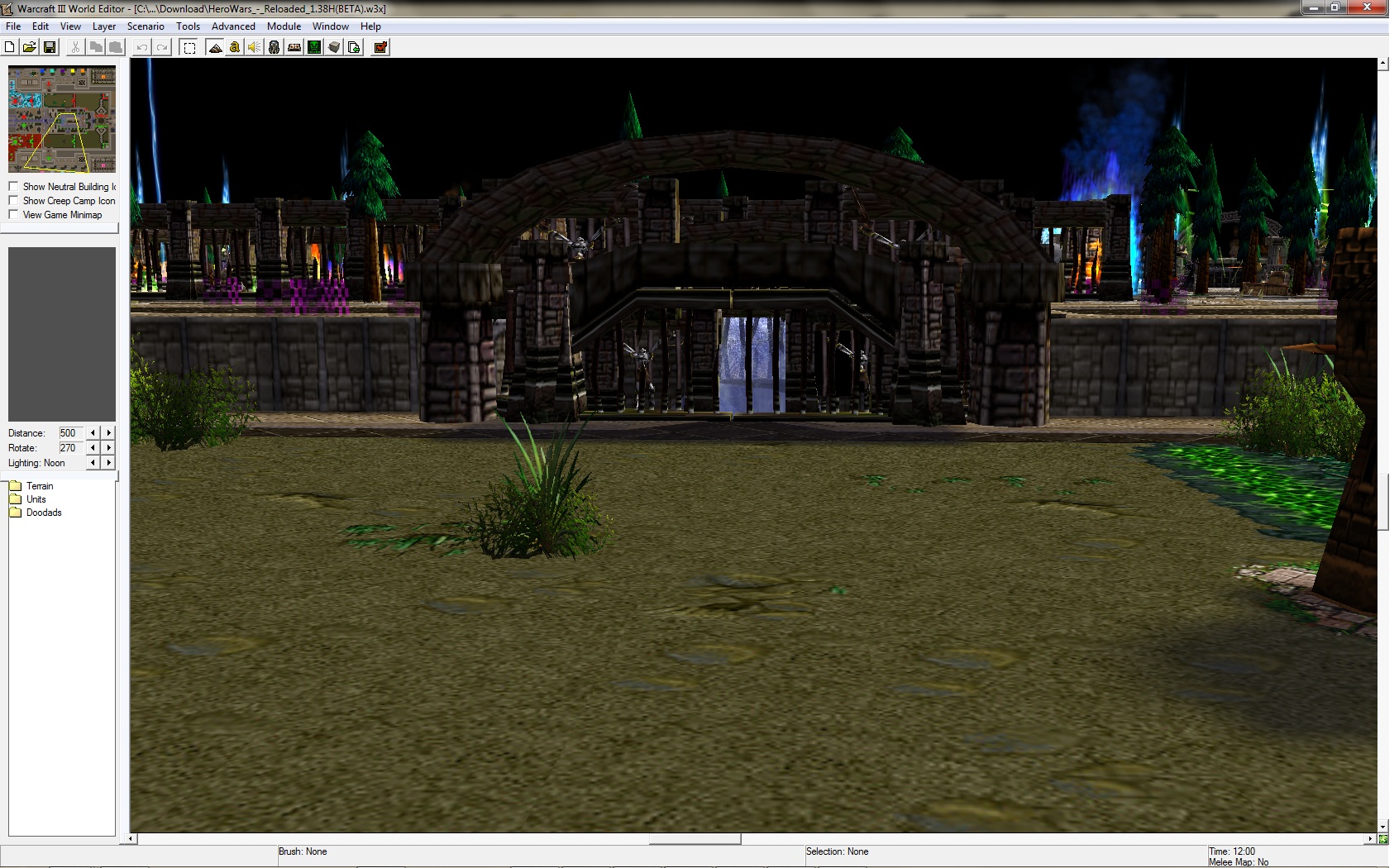Open the Campaign Editor icon
The height and width of the screenshot is (868, 1399).
tap(294, 47)
